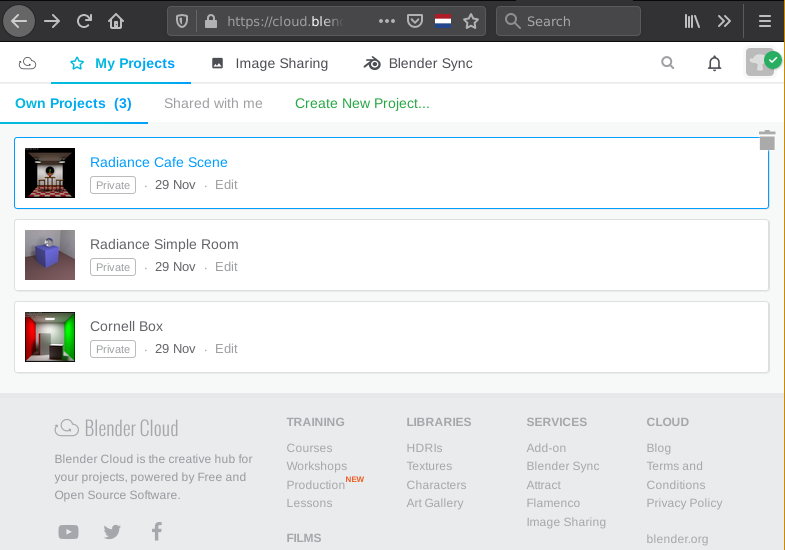Click Blender Cloud footer logo
The image size is (785, 550).
(x=116, y=428)
